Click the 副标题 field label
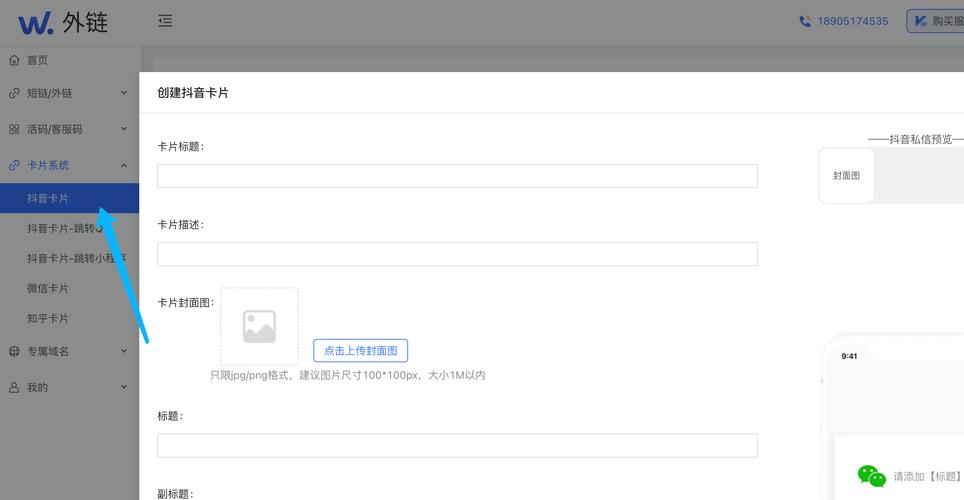 coord(175,494)
